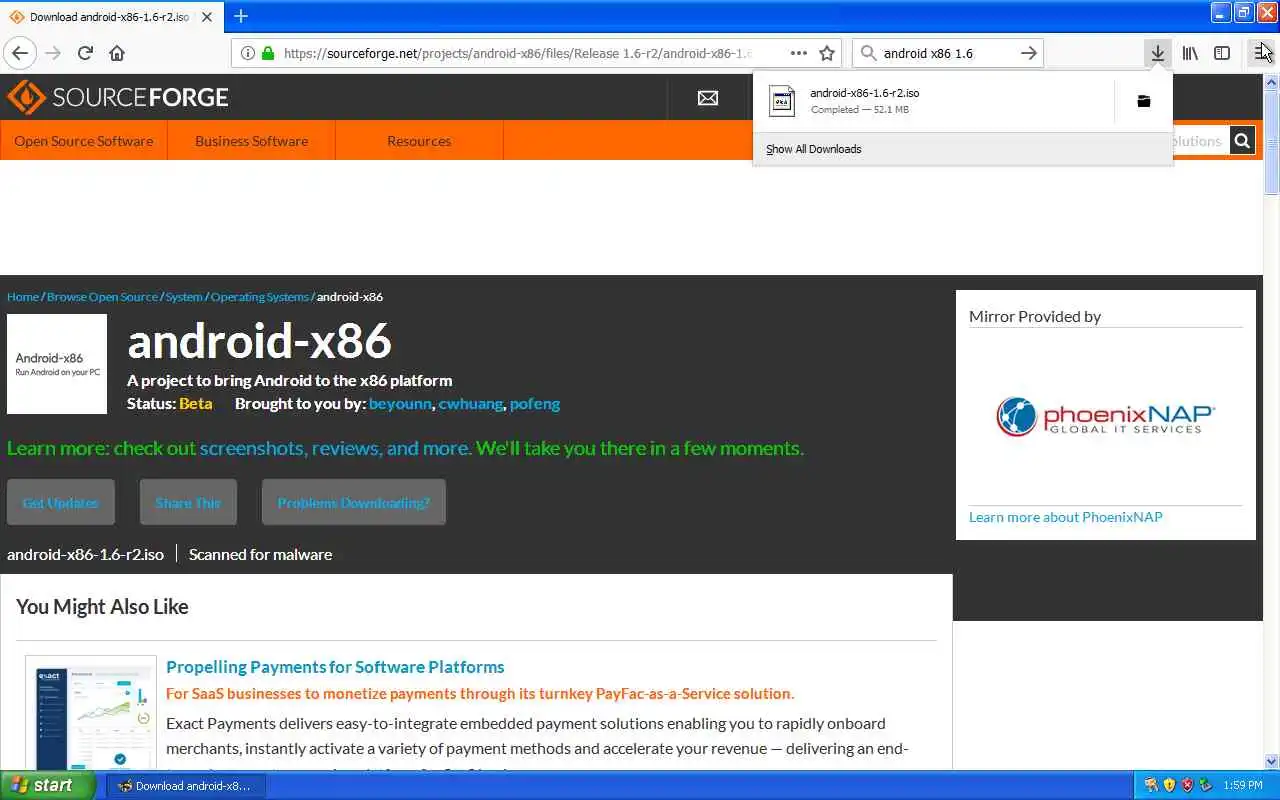Screen dimensions: 1280x800
Task: Show site information via the info icon
Action: 247,53
